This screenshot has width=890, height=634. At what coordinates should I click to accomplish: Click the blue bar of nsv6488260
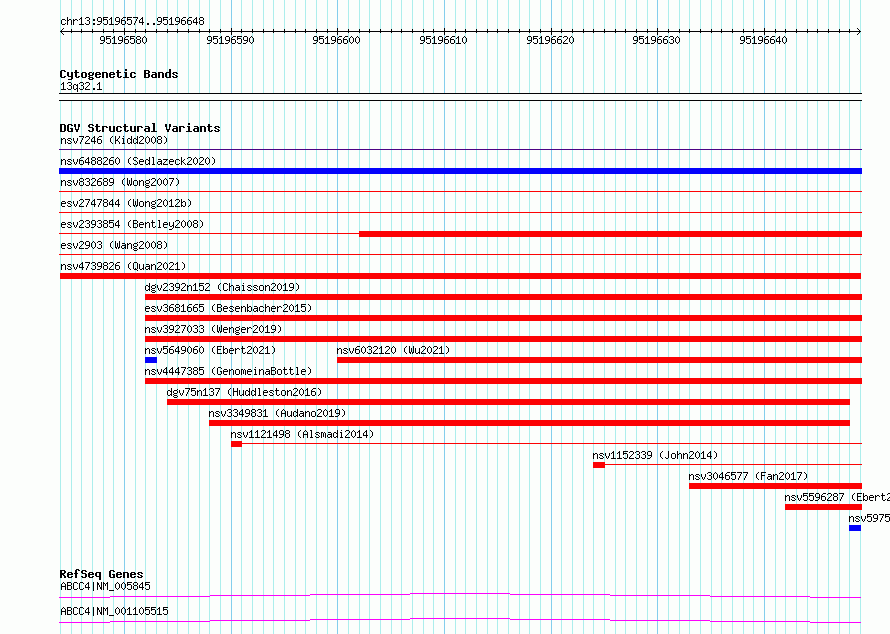(x=460, y=171)
